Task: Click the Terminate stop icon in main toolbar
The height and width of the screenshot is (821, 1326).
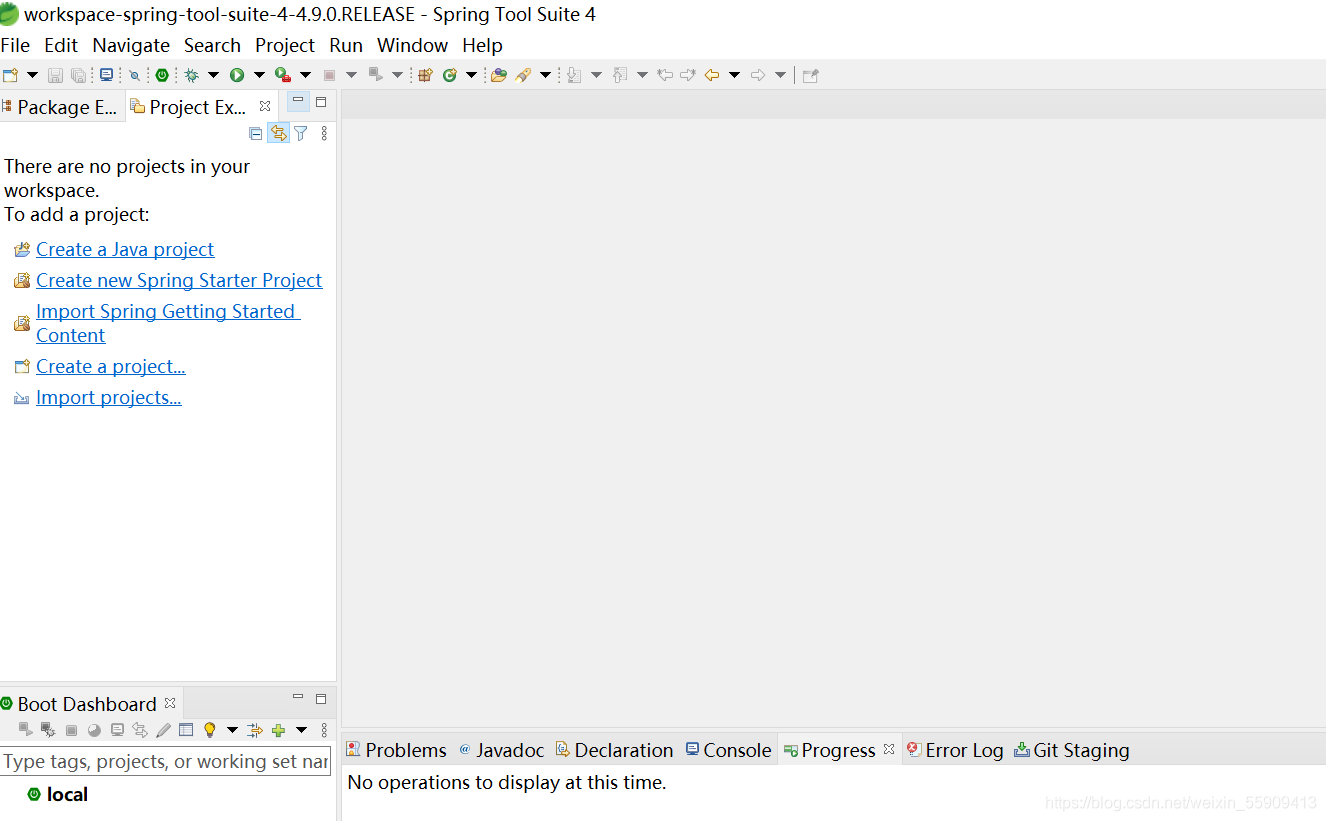Action: click(x=329, y=75)
